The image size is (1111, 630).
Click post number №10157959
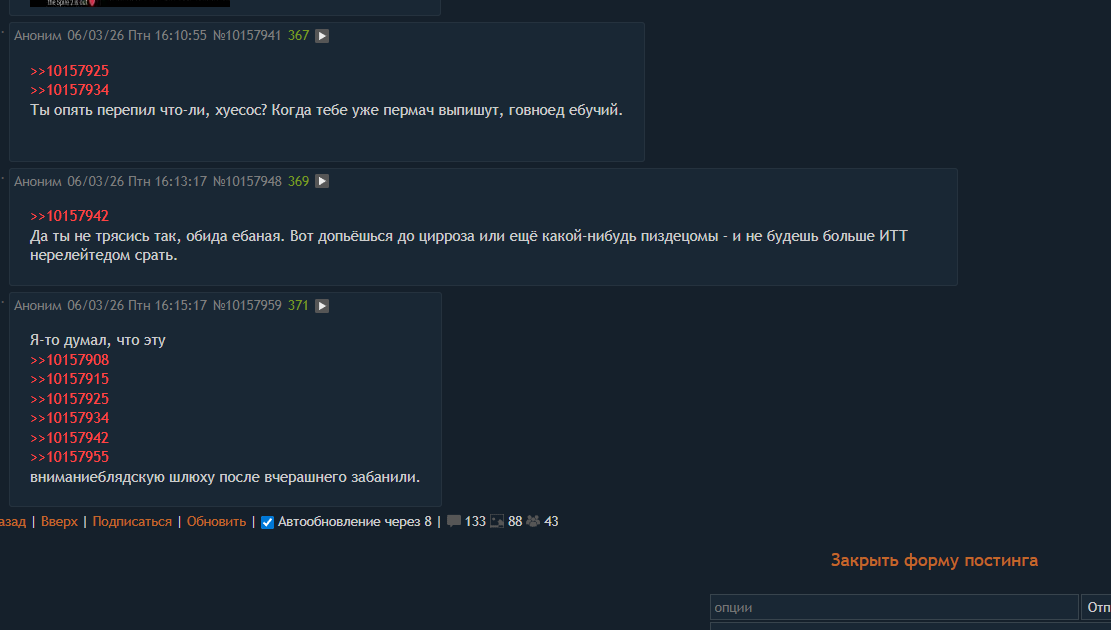[247, 305]
